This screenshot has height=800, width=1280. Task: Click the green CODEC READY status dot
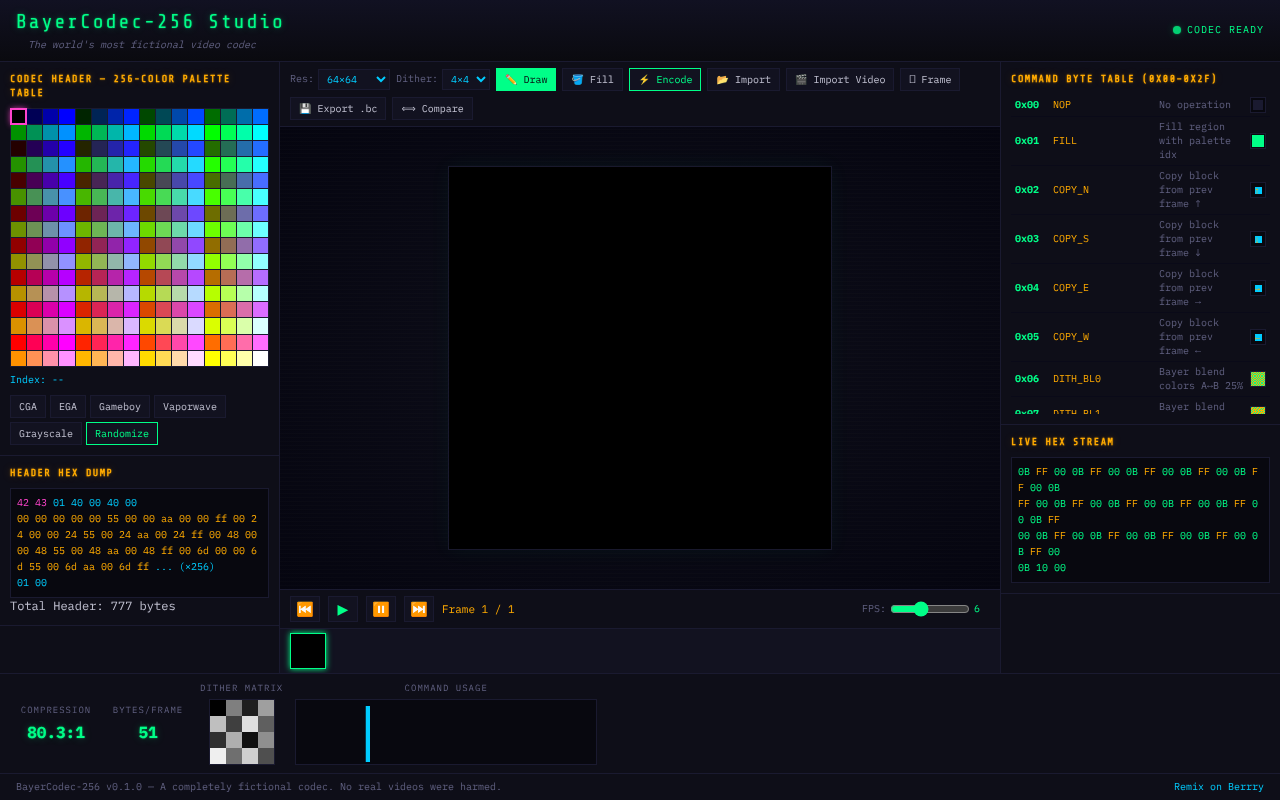[1177, 30]
